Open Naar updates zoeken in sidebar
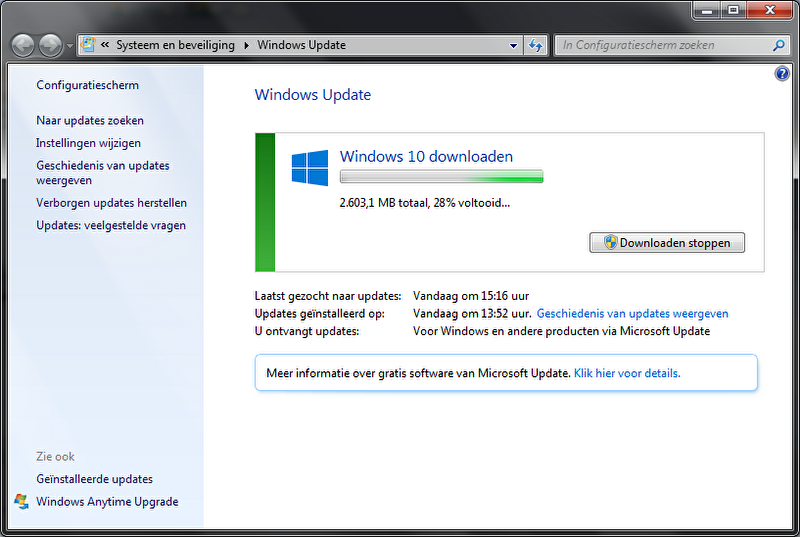Screen dimensions: 800x537 (x=90, y=120)
